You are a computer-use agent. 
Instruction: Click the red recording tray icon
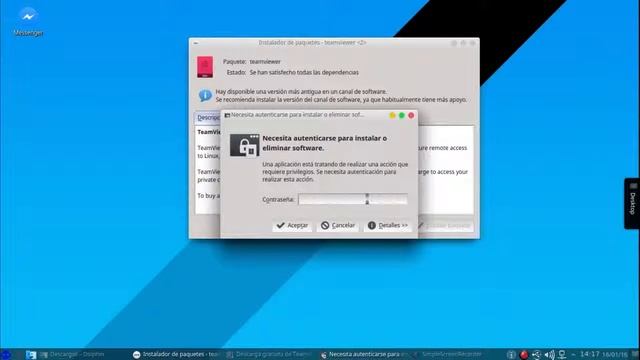(524, 355)
